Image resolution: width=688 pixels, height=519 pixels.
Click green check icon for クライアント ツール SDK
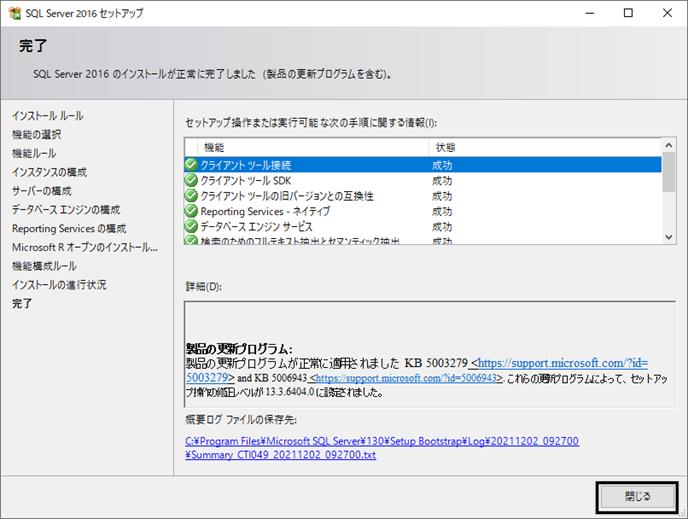[191, 180]
